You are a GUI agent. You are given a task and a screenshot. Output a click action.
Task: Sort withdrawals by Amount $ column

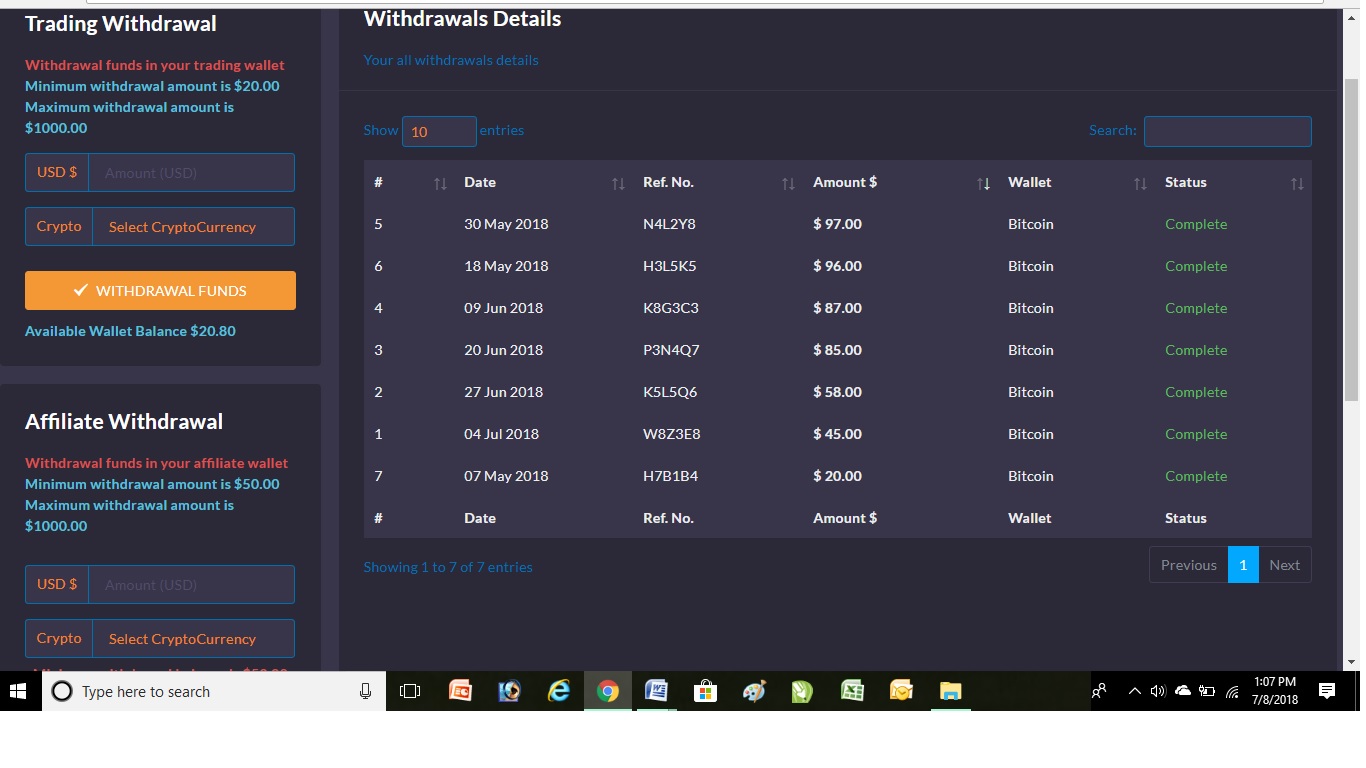tap(900, 182)
